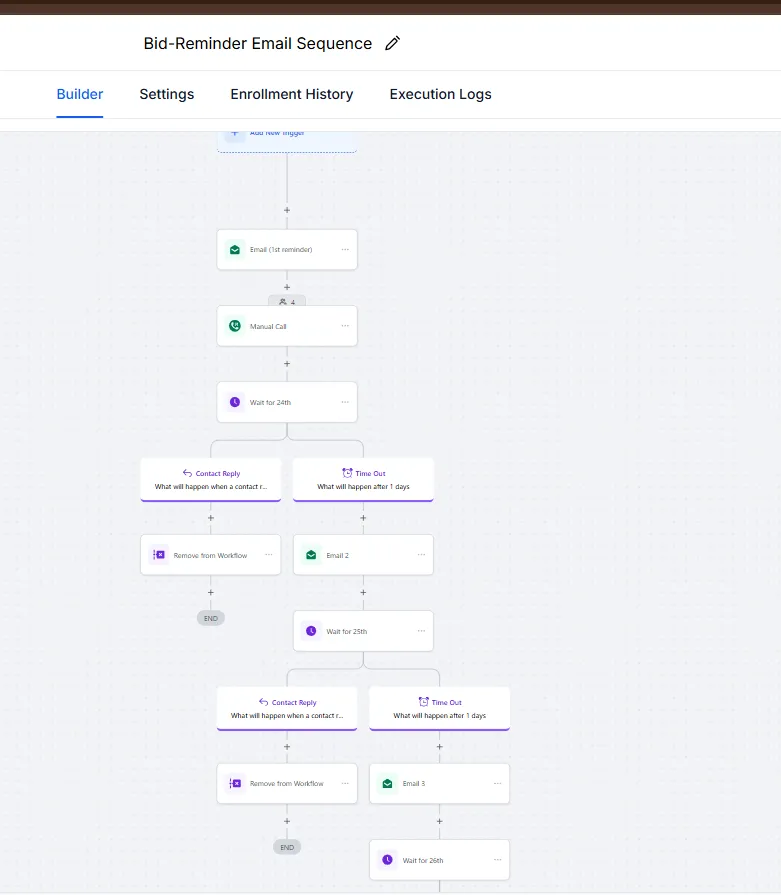Click the first Remove from Workflow icon

(159, 555)
